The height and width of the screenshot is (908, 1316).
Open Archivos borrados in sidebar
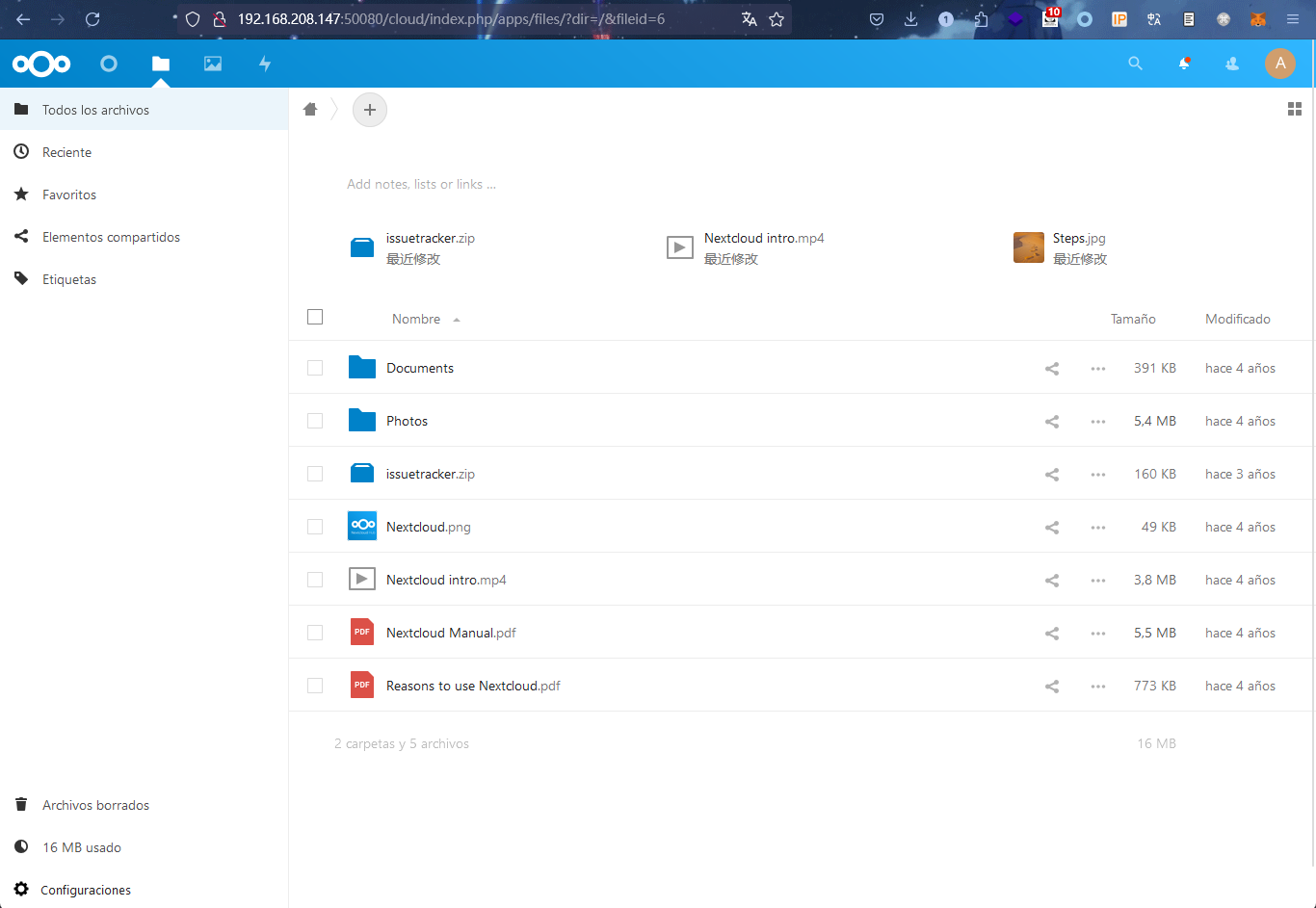click(x=145, y=805)
